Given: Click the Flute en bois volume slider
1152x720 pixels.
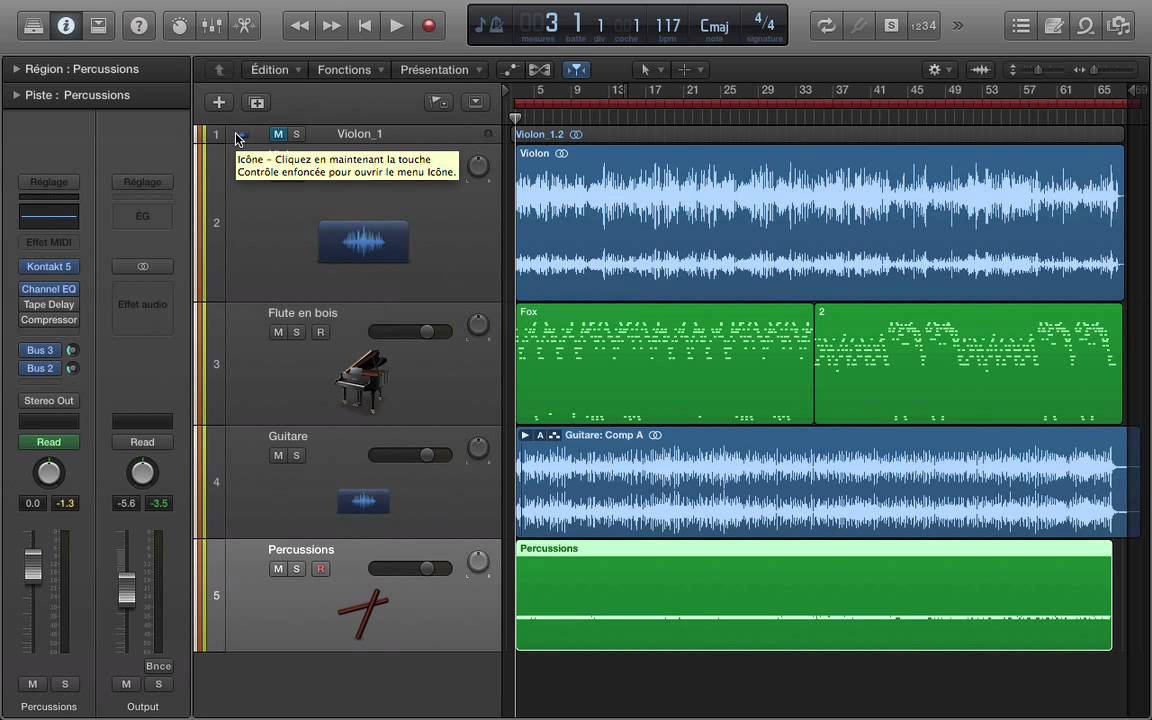Looking at the screenshot, I should point(410,332).
